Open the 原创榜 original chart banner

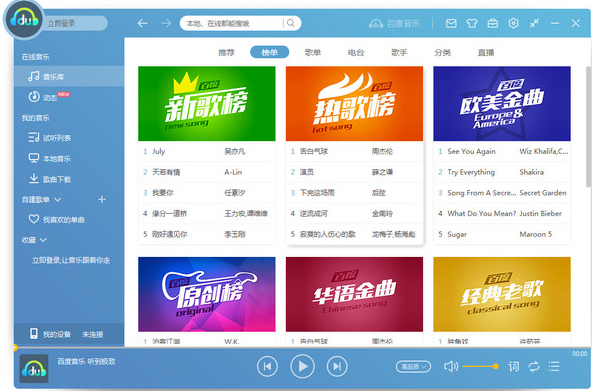click(x=207, y=294)
